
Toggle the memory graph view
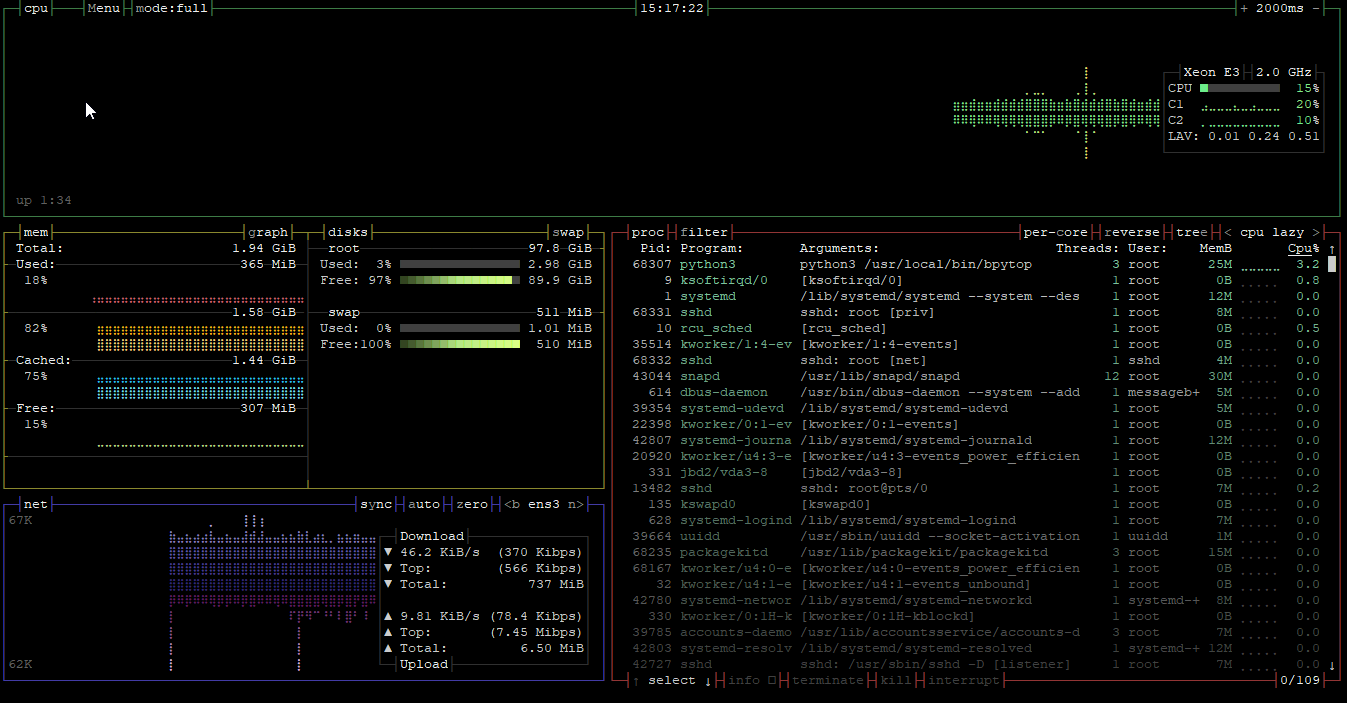click(268, 232)
